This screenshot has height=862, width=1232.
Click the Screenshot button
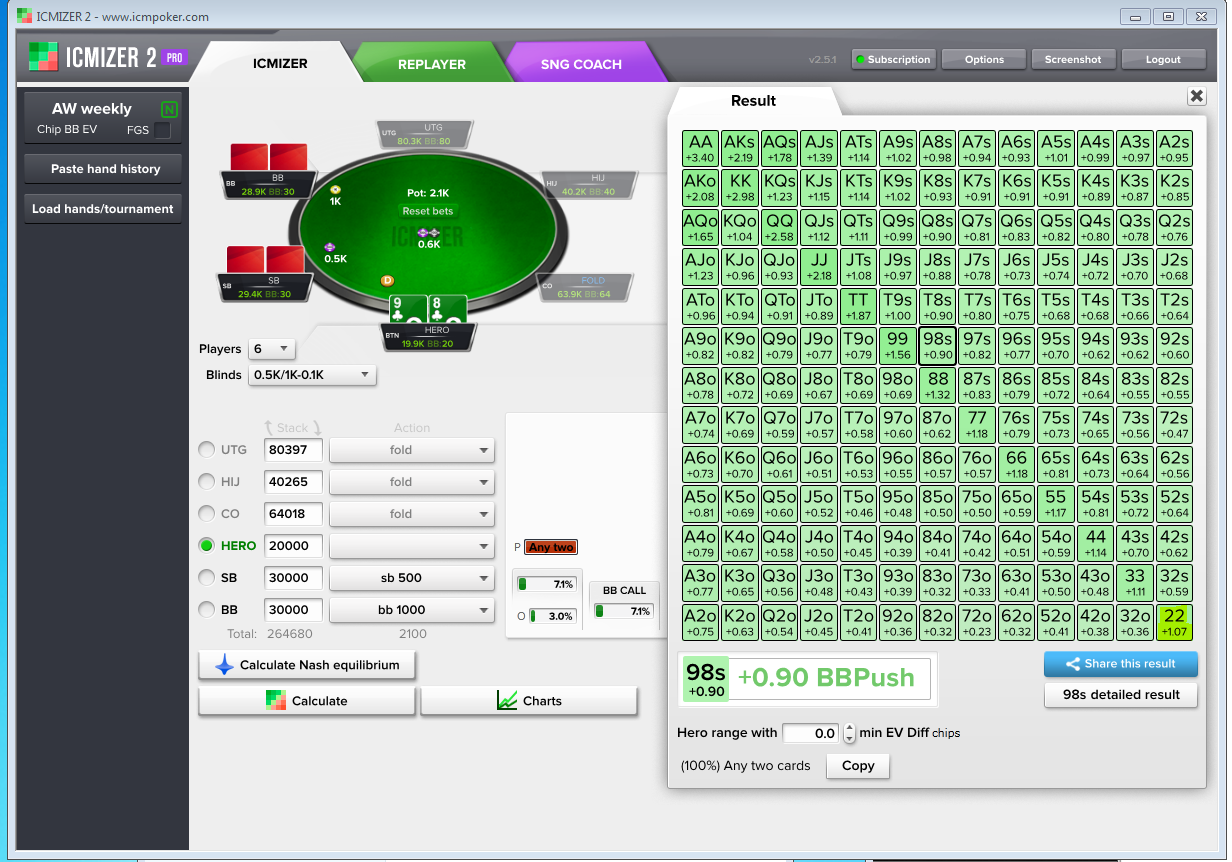[x=1073, y=60]
